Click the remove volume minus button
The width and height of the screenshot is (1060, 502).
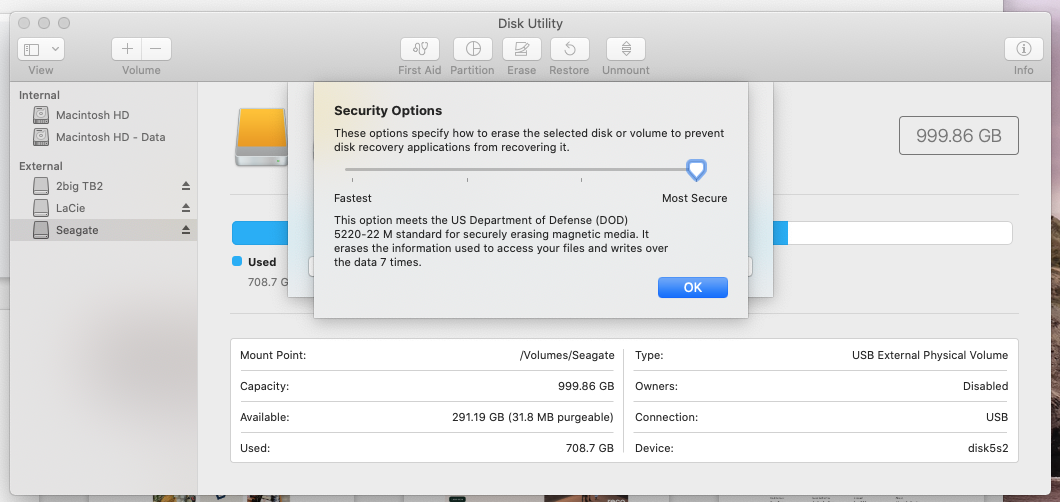click(156, 49)
